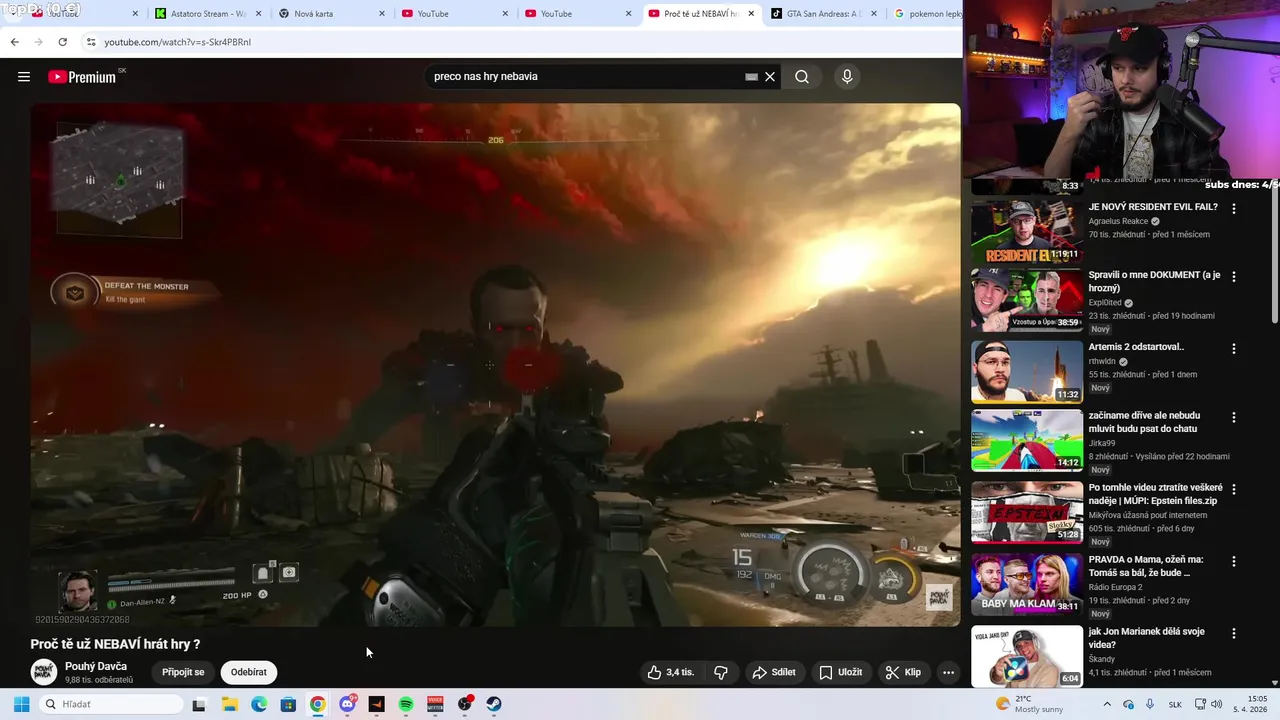The width and height of the screenshot is (1280, 720).
Task: Open Steam from the taskbar
Action: click(x=494, y=704)
